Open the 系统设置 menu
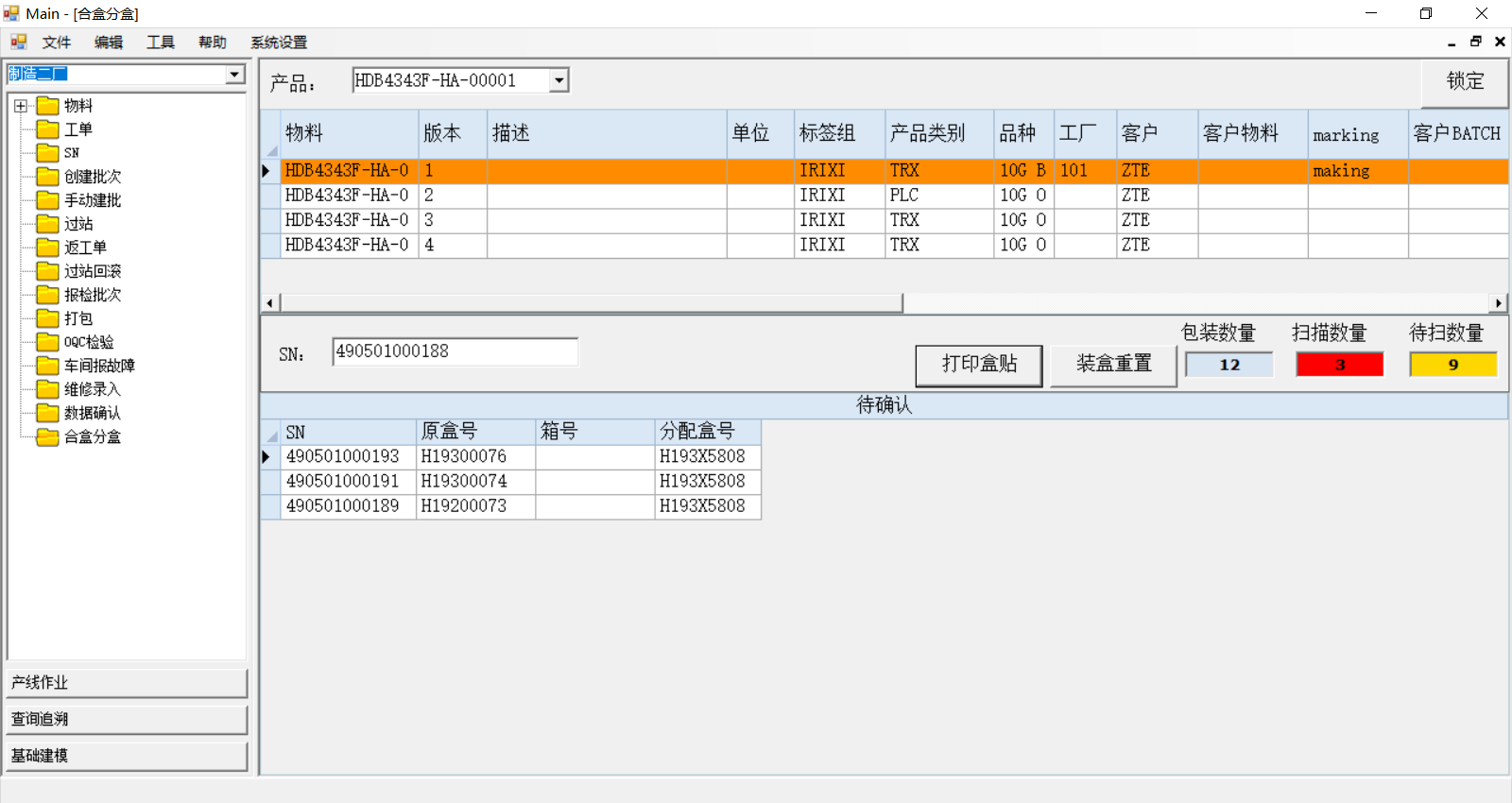Viewport: 1512px width, 803px height. [278, 43]
